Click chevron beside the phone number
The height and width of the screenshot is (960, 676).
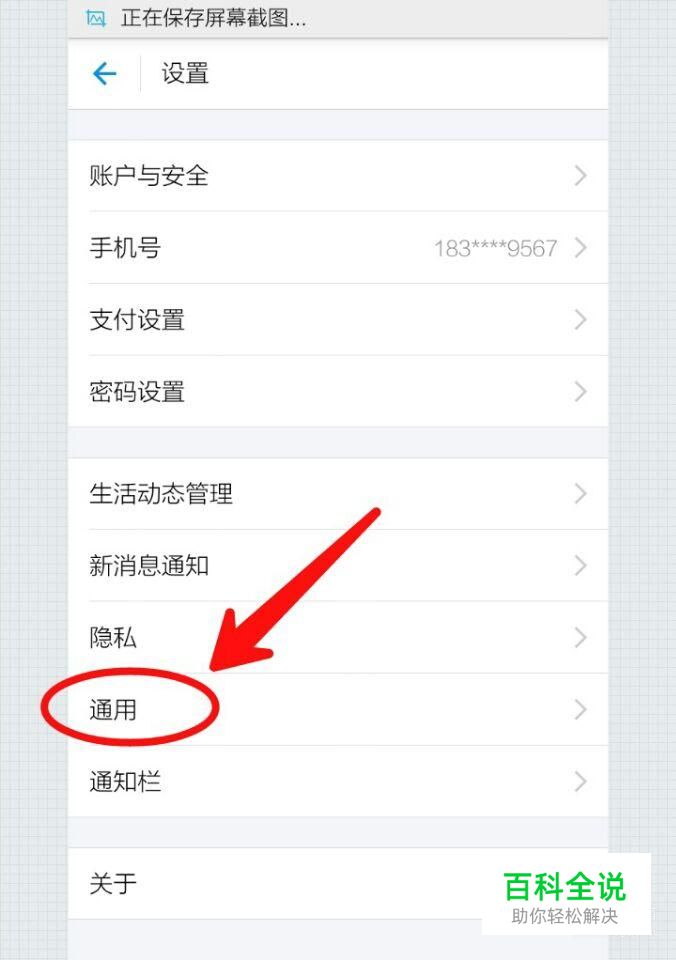tap(580, 248)
